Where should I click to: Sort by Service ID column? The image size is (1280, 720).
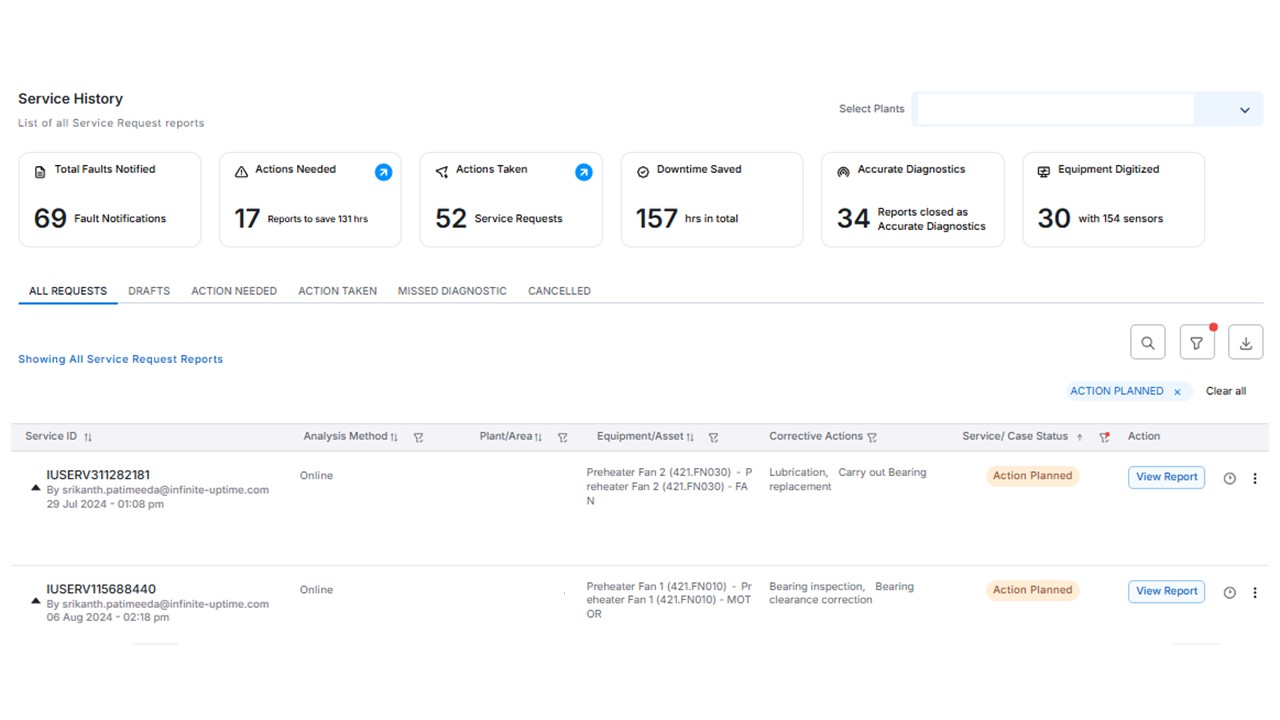88,438
